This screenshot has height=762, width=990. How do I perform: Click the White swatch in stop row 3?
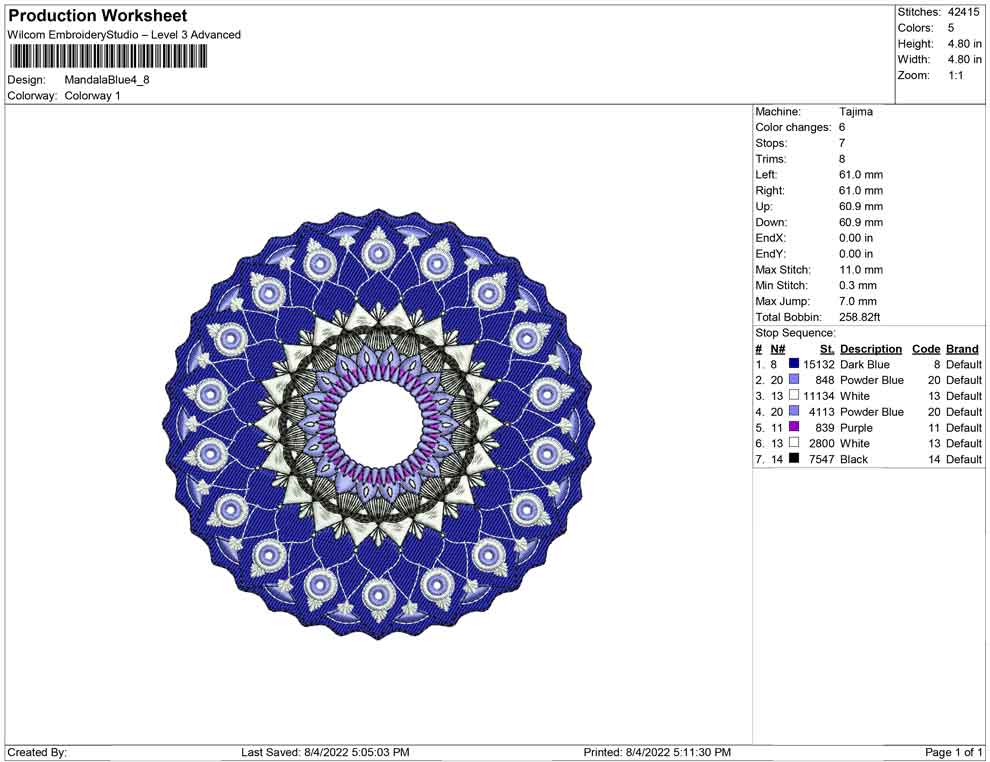[794, 395]
